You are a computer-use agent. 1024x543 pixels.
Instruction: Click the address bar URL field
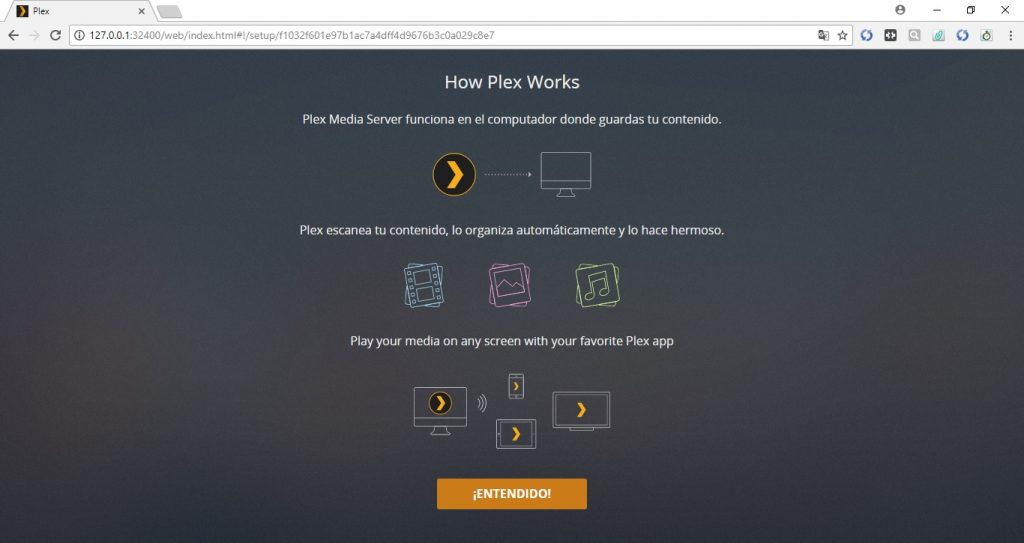(x=444, y=35)
